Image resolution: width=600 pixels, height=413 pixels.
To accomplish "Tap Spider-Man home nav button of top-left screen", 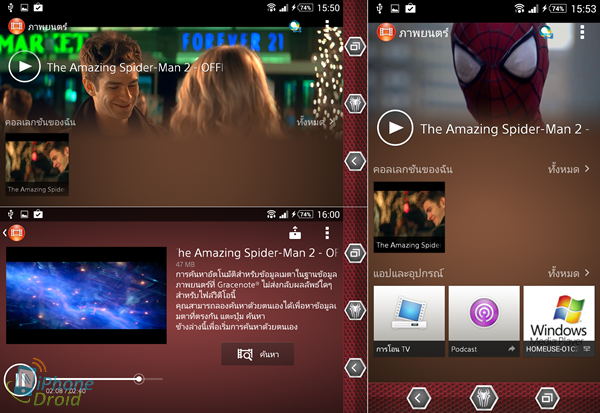I will click(x=355, y=104).
